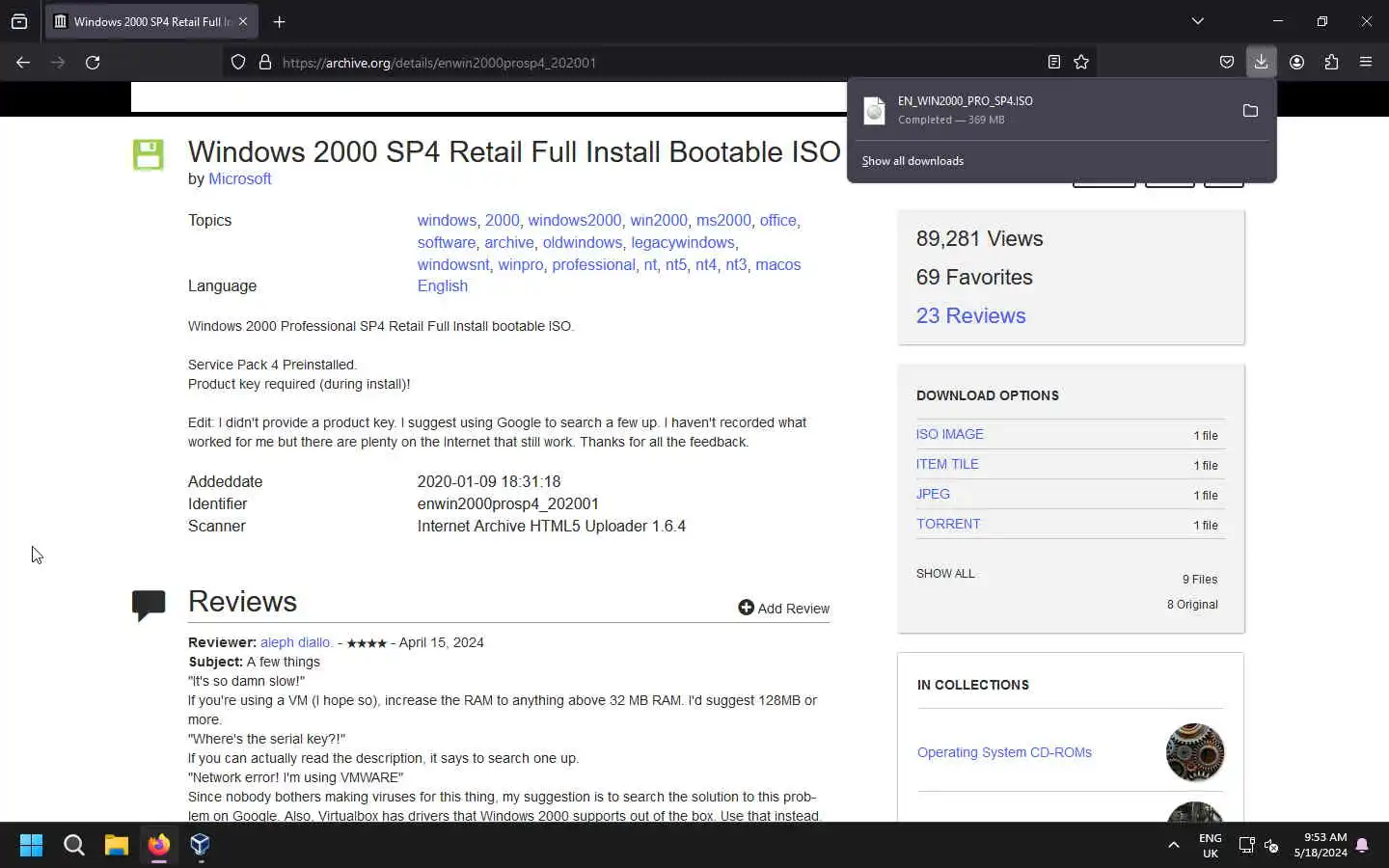1389x868 pixels.
Task: Show downloaded ISO in folder
Action: point(1250,111)
